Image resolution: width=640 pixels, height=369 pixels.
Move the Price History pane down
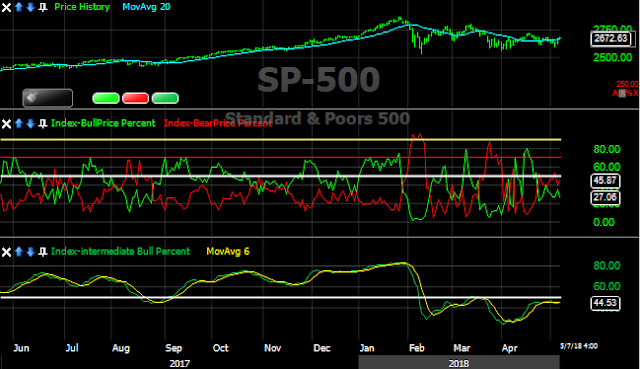pos(31,7)
